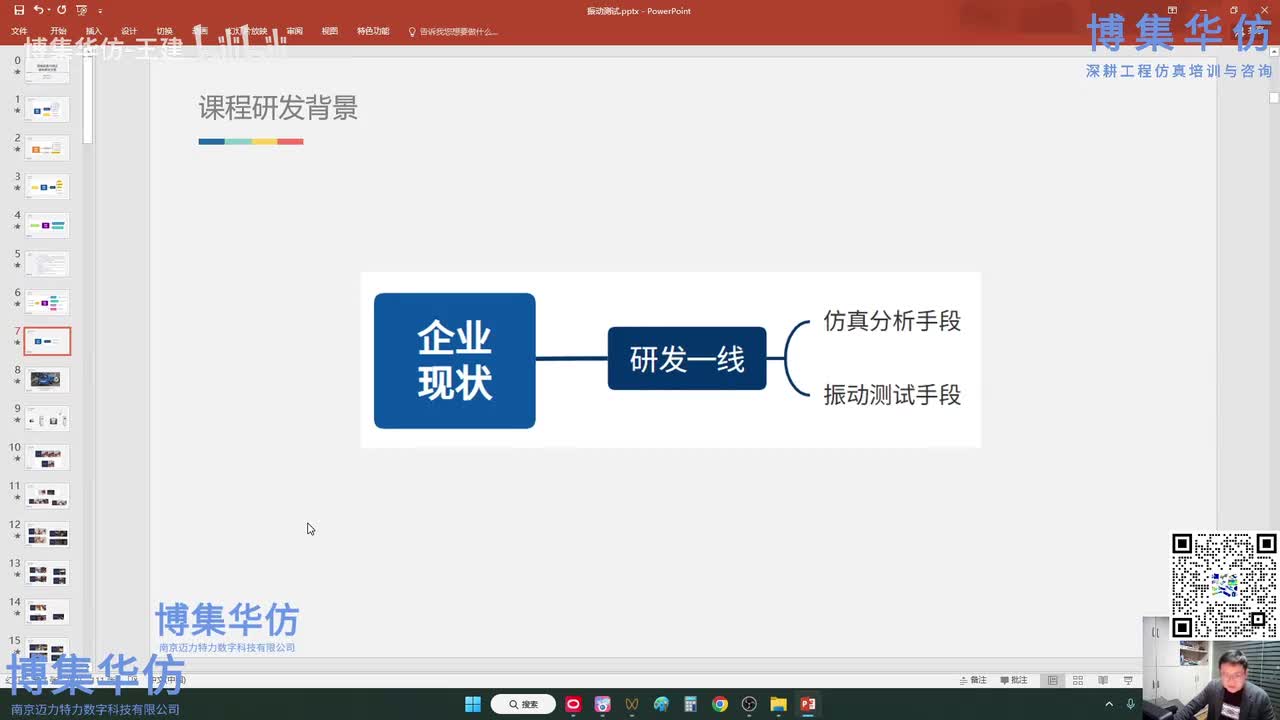This screenshot has height=720, width=1280.
Task: Click the taskbar 搜索 search box
Action: pyautogui.click(x=523, y=704)
